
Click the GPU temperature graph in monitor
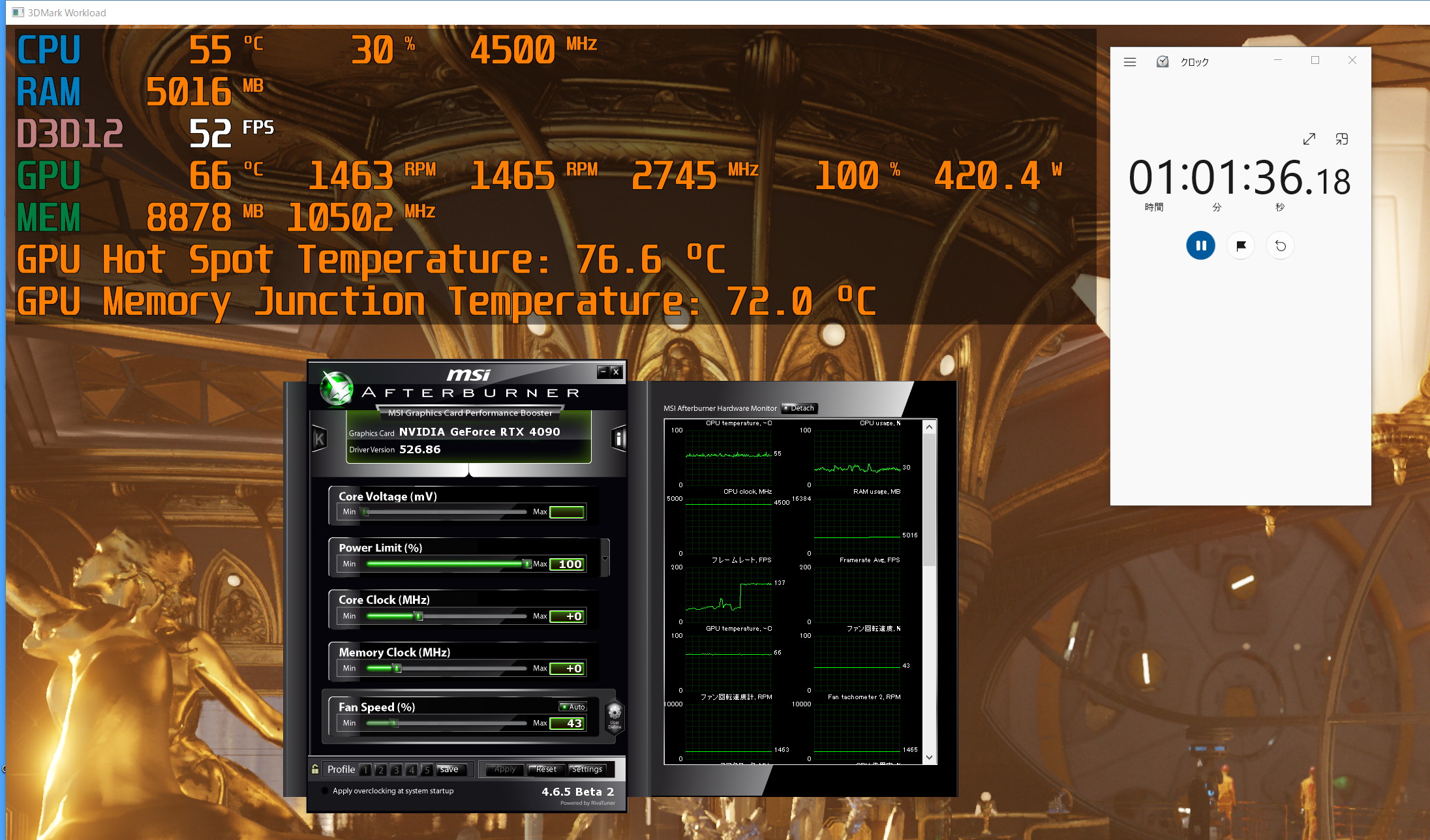click(728, 663)
